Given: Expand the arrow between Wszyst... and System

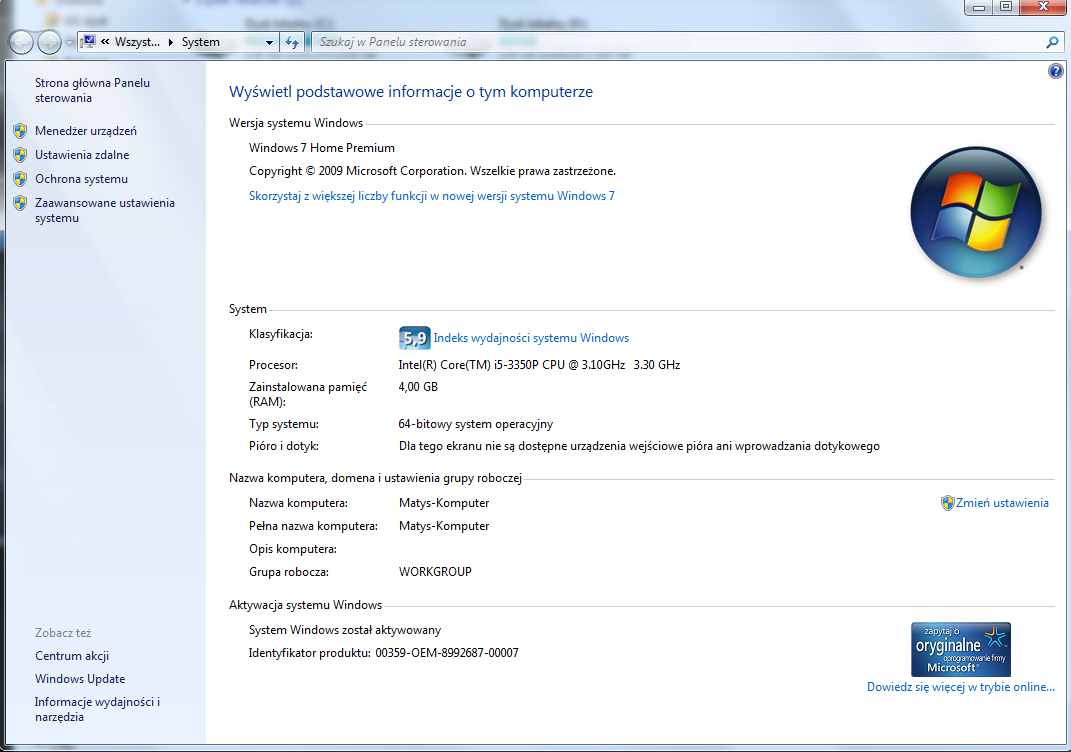Looking at the screenshot, I should (x=171, y=42).
